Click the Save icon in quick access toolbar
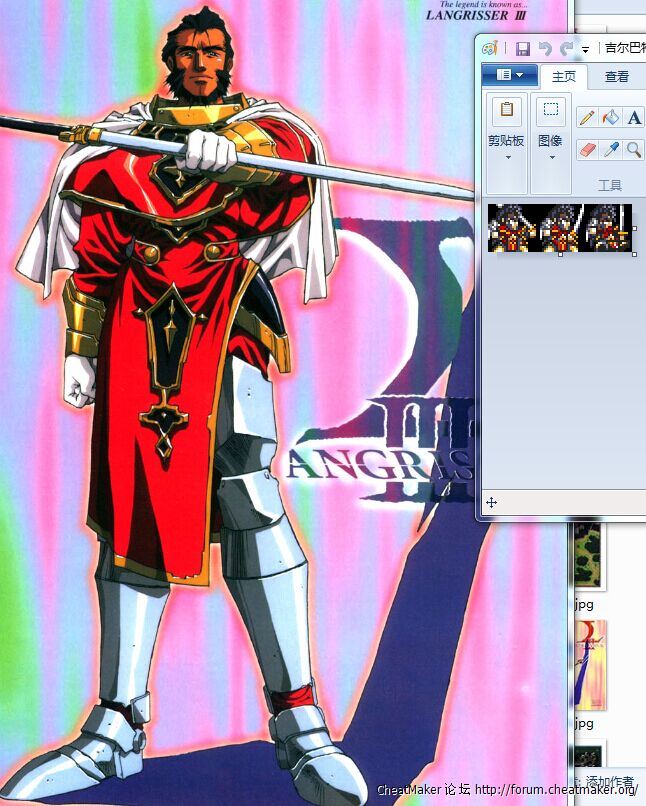The image size is (646, 806). [522, 48]
